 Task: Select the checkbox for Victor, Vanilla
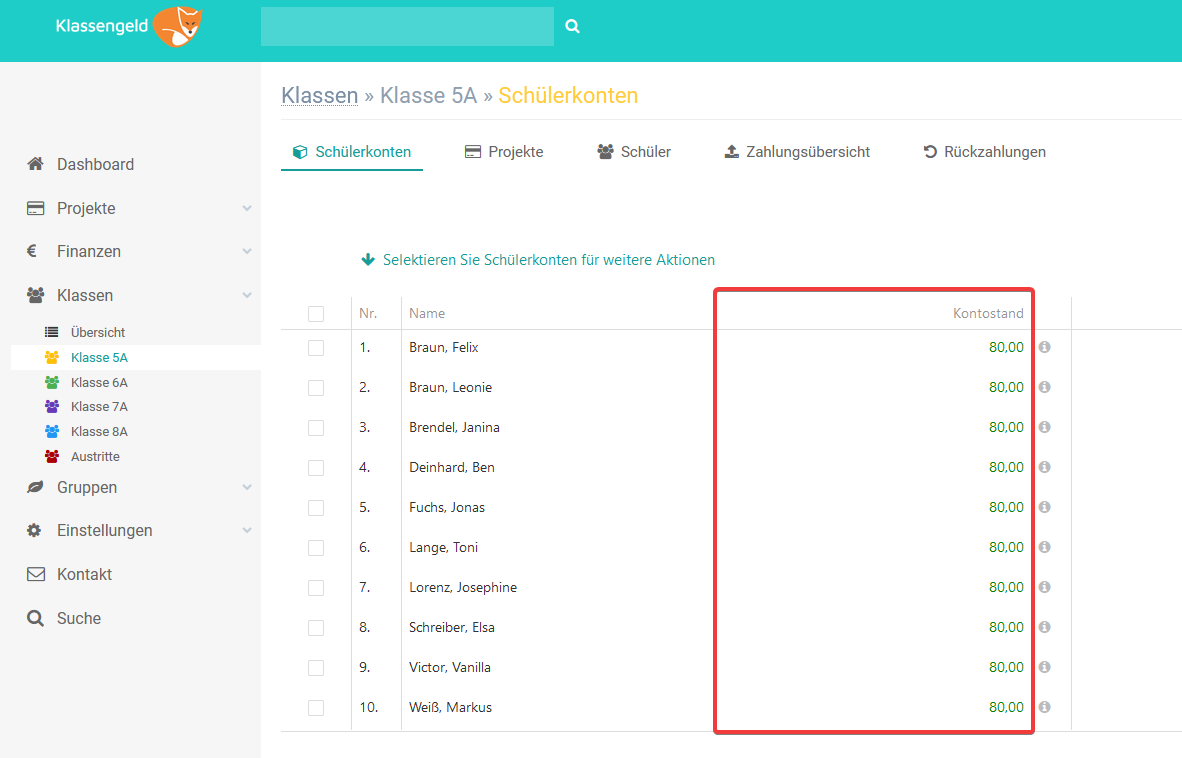pyautogui.click(x=316, y=668)
